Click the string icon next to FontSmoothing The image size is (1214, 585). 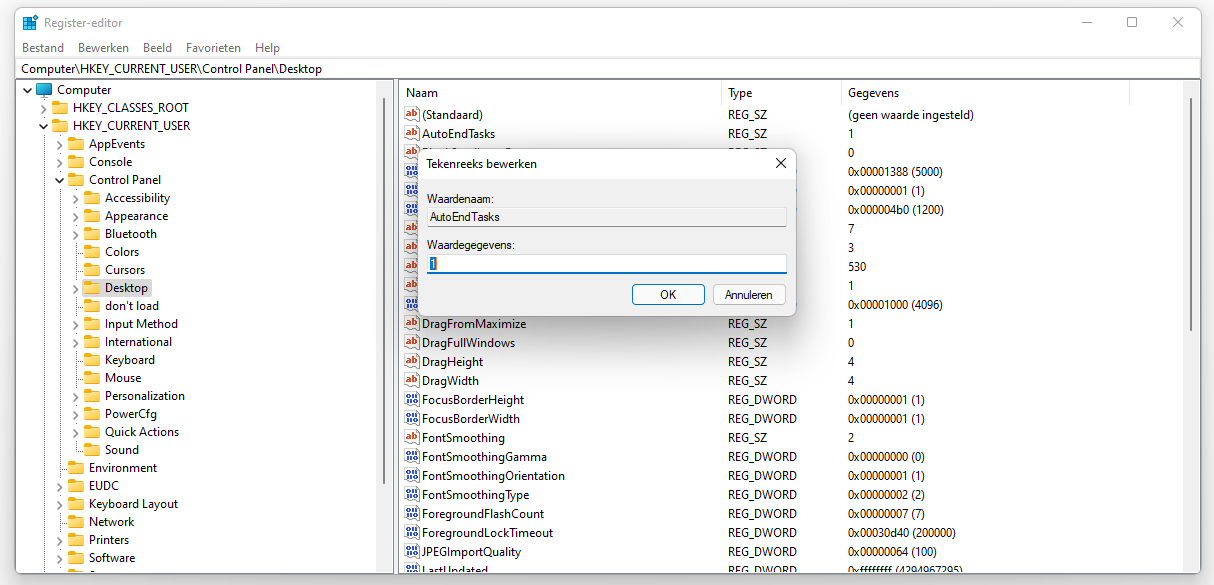pos(411,437)
